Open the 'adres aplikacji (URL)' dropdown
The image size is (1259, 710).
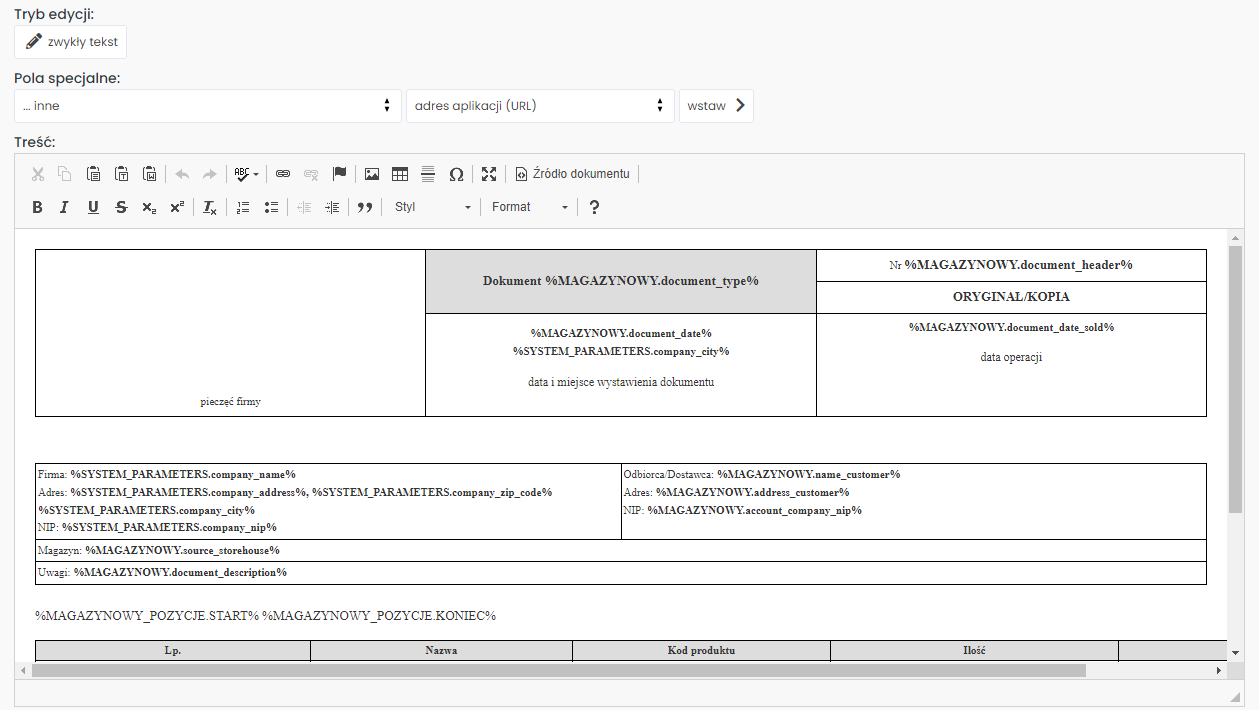[539, 106]
